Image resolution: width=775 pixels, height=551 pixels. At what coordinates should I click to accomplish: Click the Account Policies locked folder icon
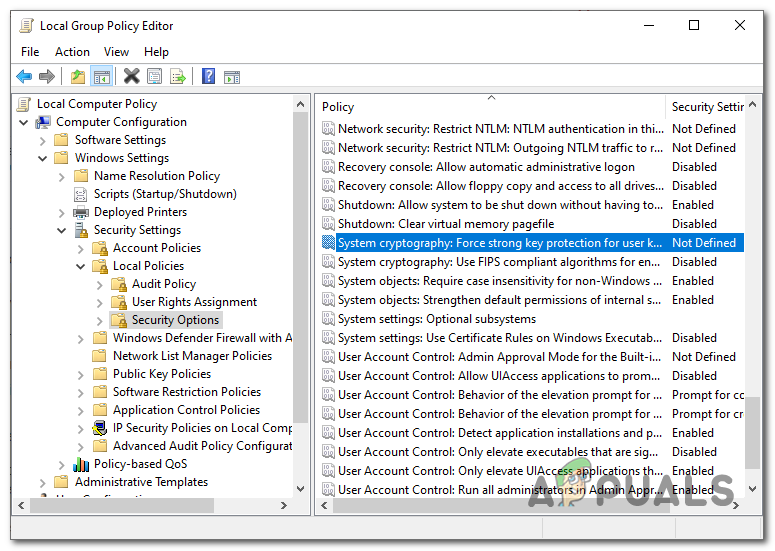(x=100, y=248)
